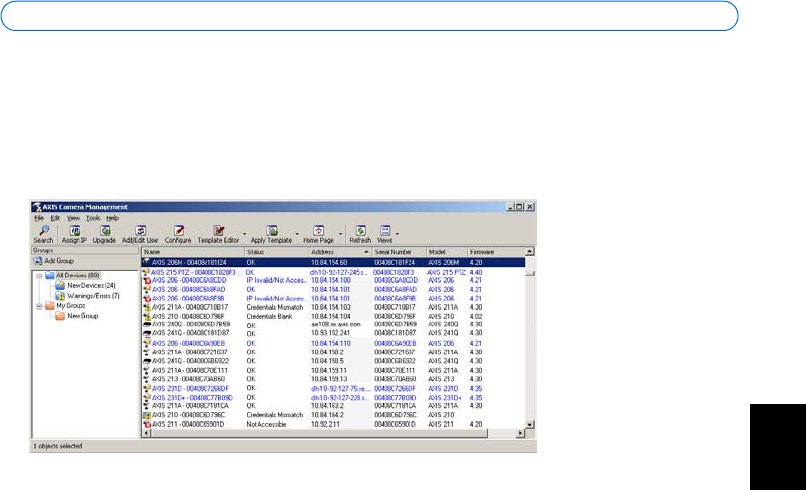Select the AXIS 210 - 00408C6D796C row
Image resolution: width=806 pixels, height=490 pixels.
[333, 415]
